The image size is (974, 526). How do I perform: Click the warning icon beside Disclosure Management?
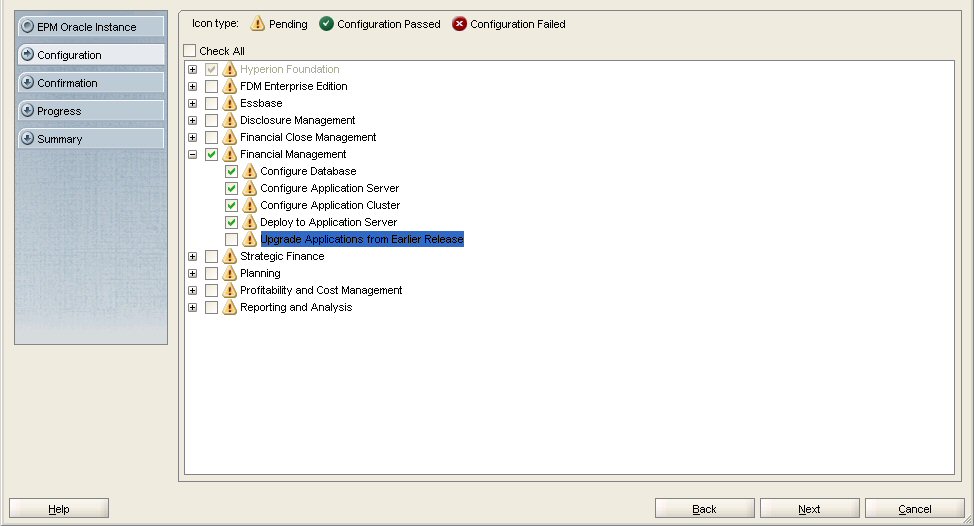(230, 120)
